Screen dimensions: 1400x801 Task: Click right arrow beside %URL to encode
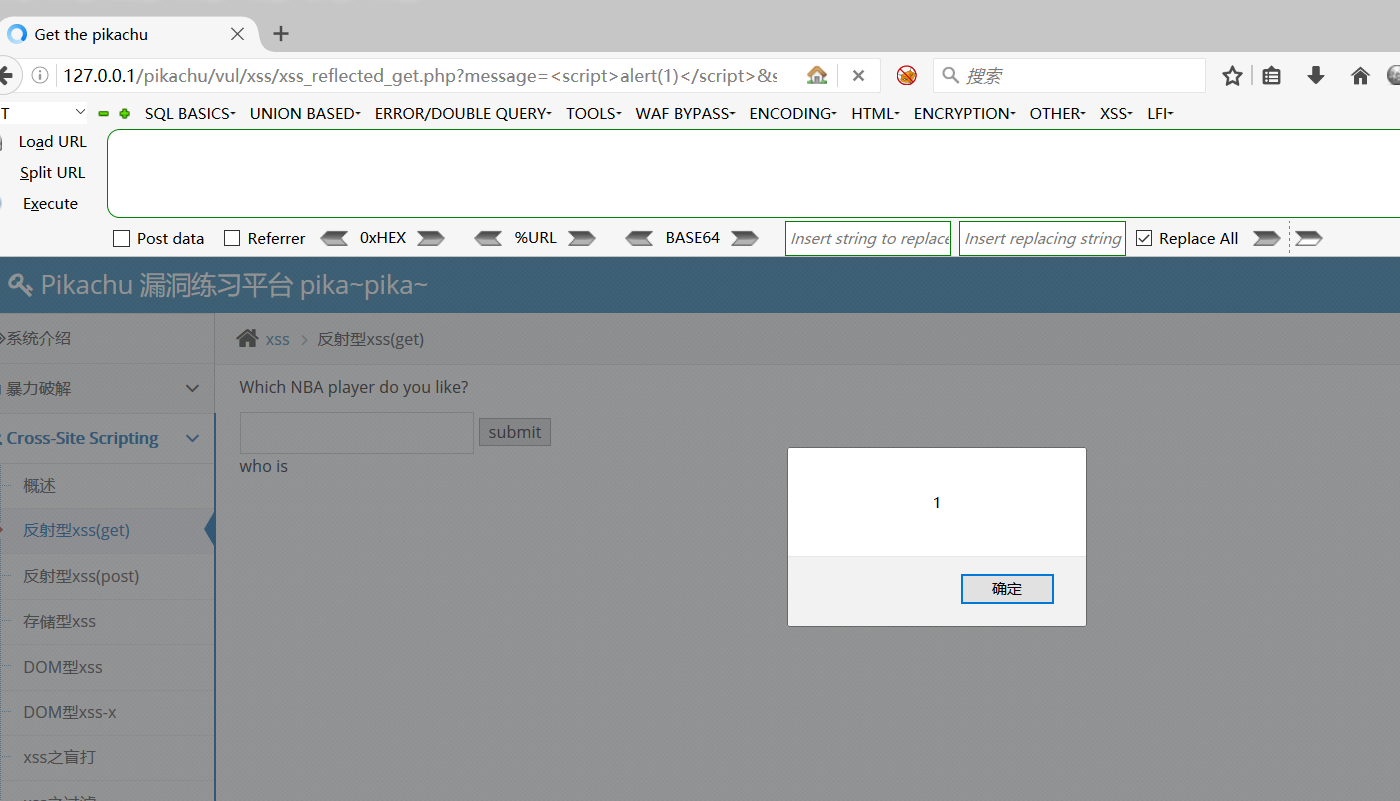(582, 238)
